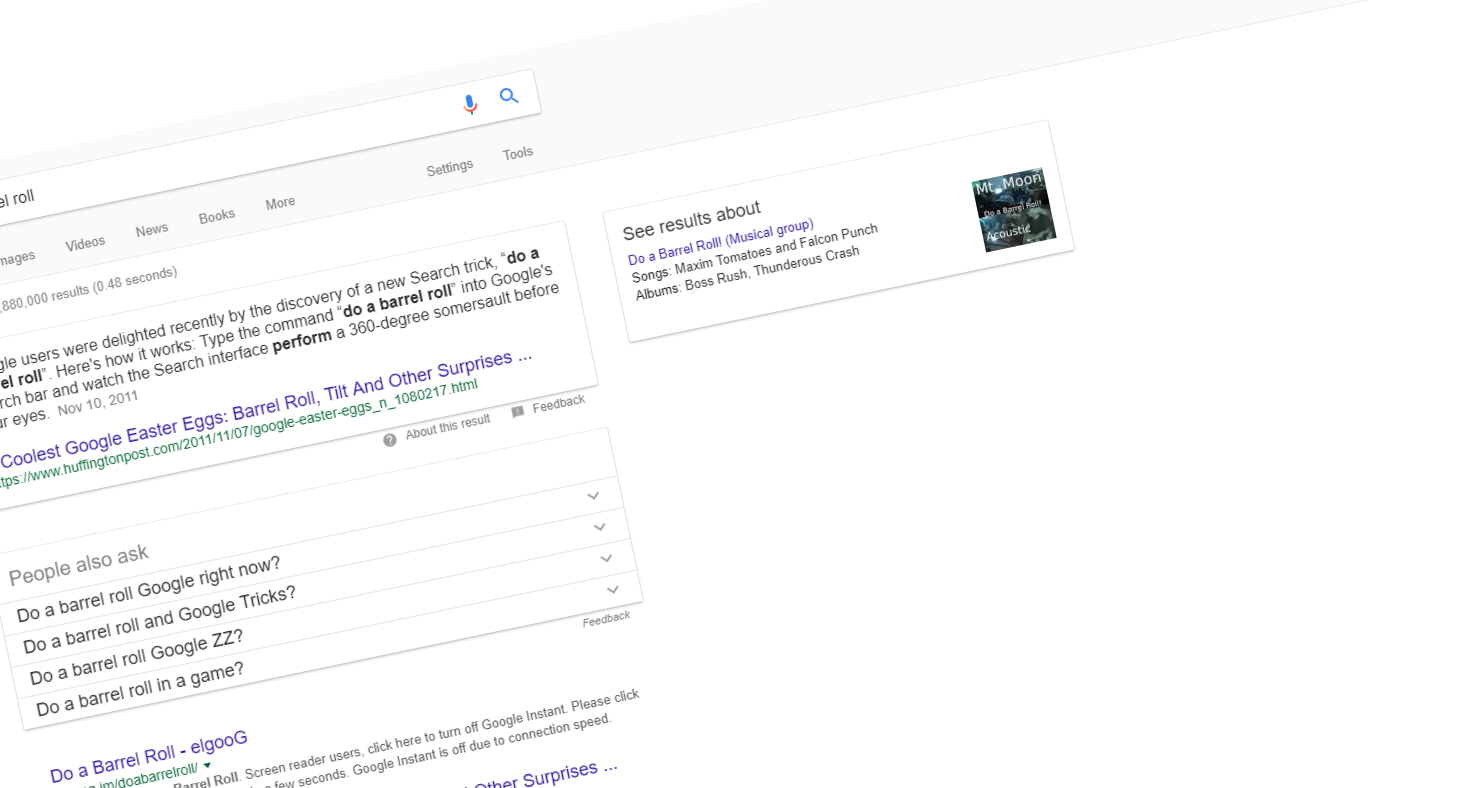Expand "Do a barrel roll in a game?"
This screenshot has height=788, width=1472.
[x=331, y=638]
